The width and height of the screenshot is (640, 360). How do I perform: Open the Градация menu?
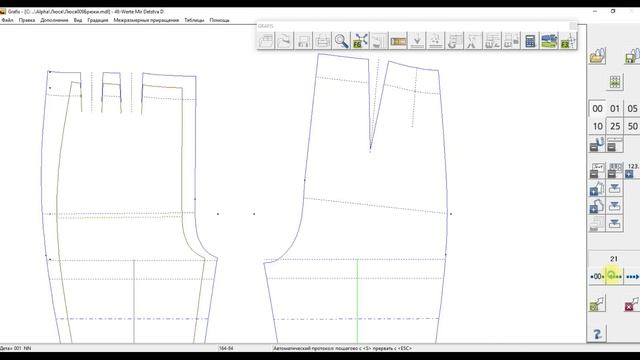(98, 20)
